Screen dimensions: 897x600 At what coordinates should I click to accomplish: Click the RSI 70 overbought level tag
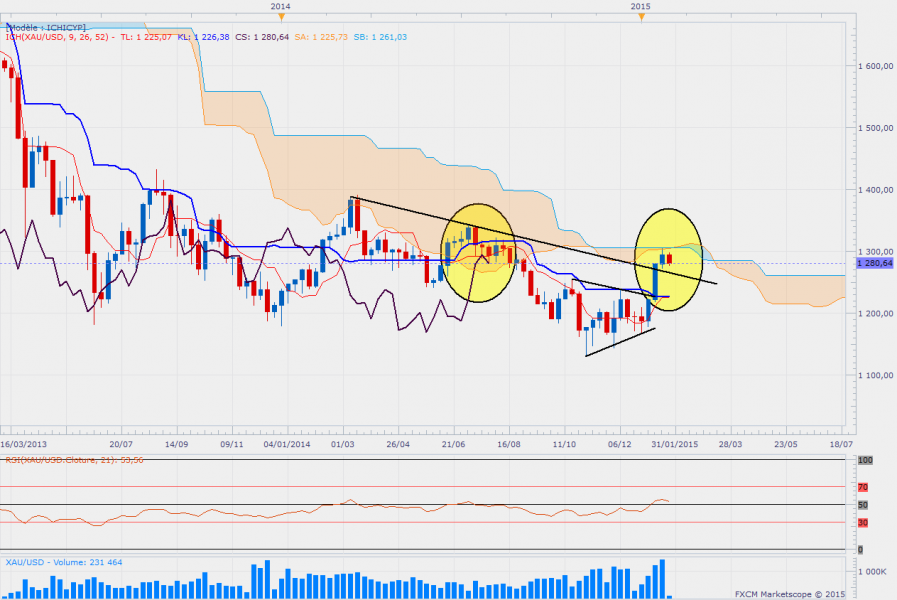tap(863, 487)
